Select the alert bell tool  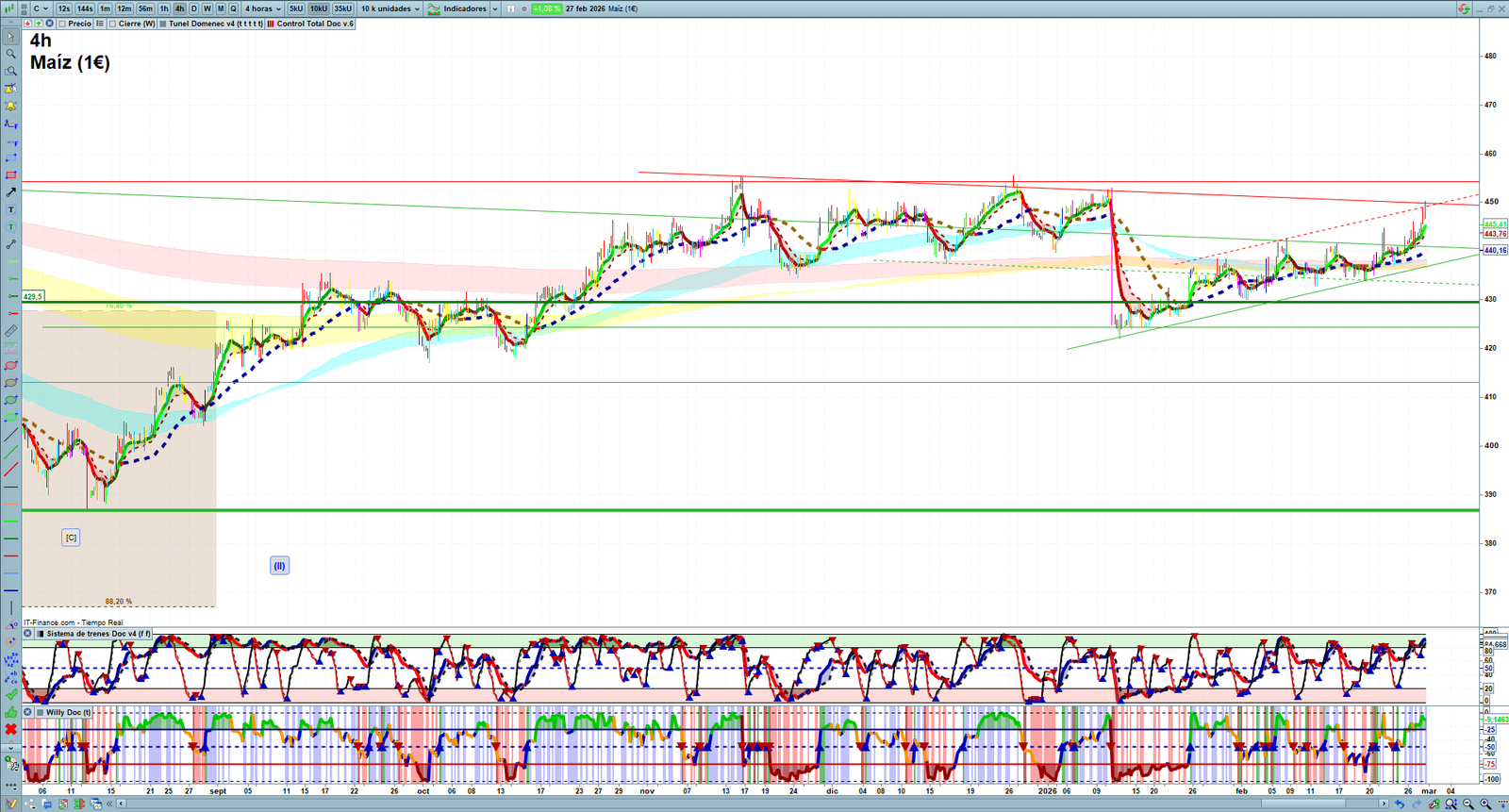tap(10, 89)
